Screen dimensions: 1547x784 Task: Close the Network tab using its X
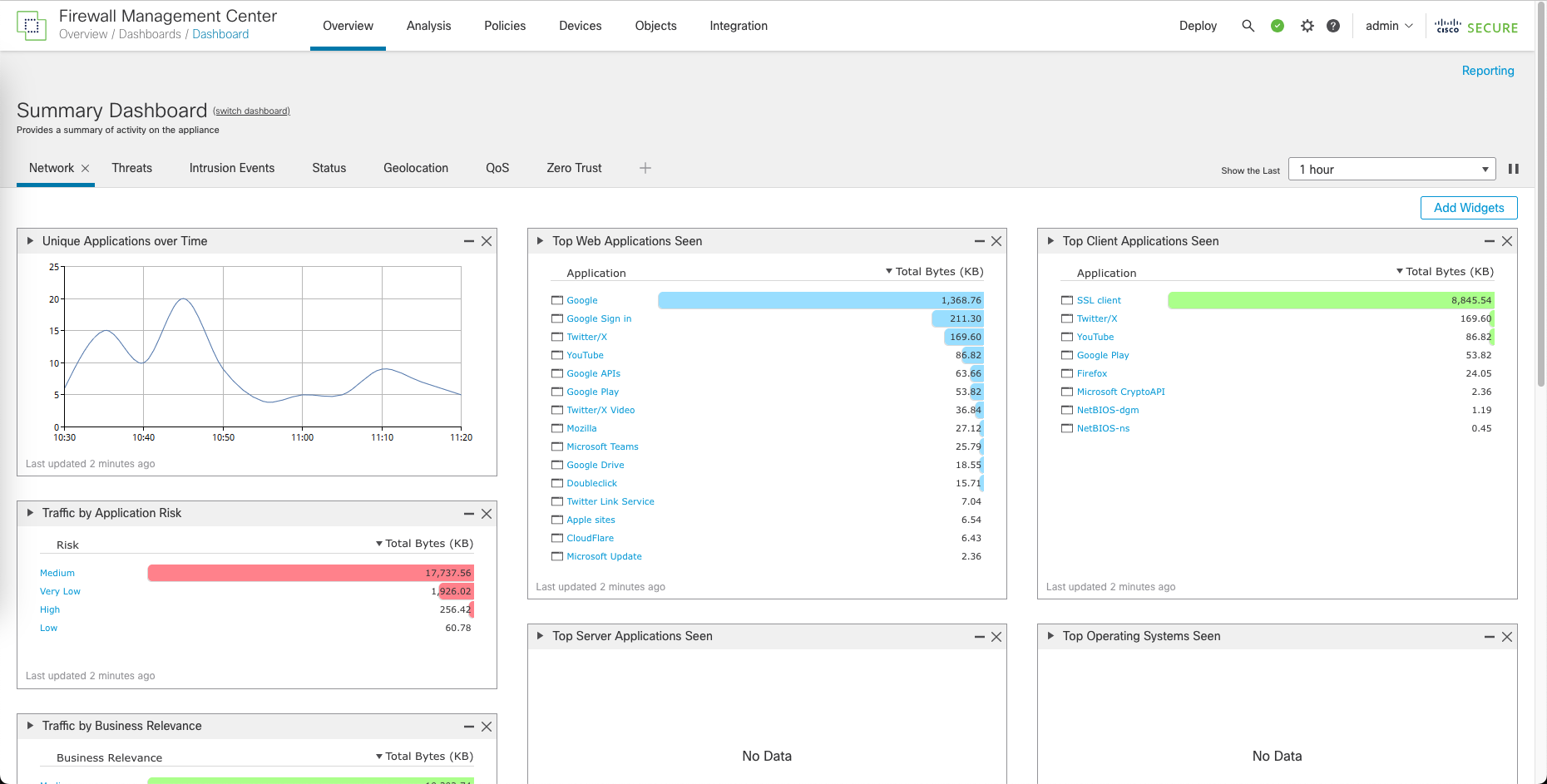pyautogui.click(x=85, y=168)
